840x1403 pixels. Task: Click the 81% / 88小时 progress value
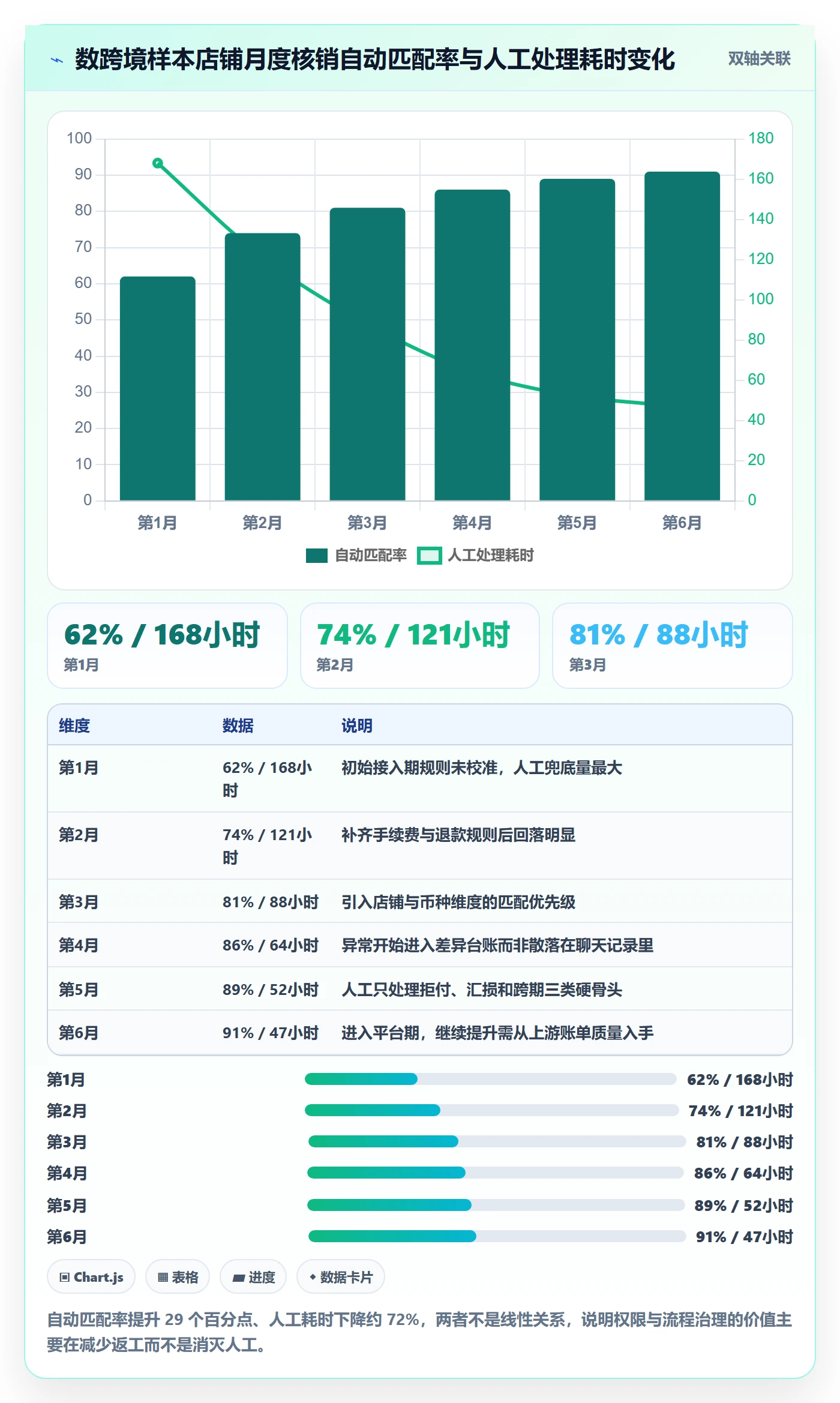click(745, 1142)
